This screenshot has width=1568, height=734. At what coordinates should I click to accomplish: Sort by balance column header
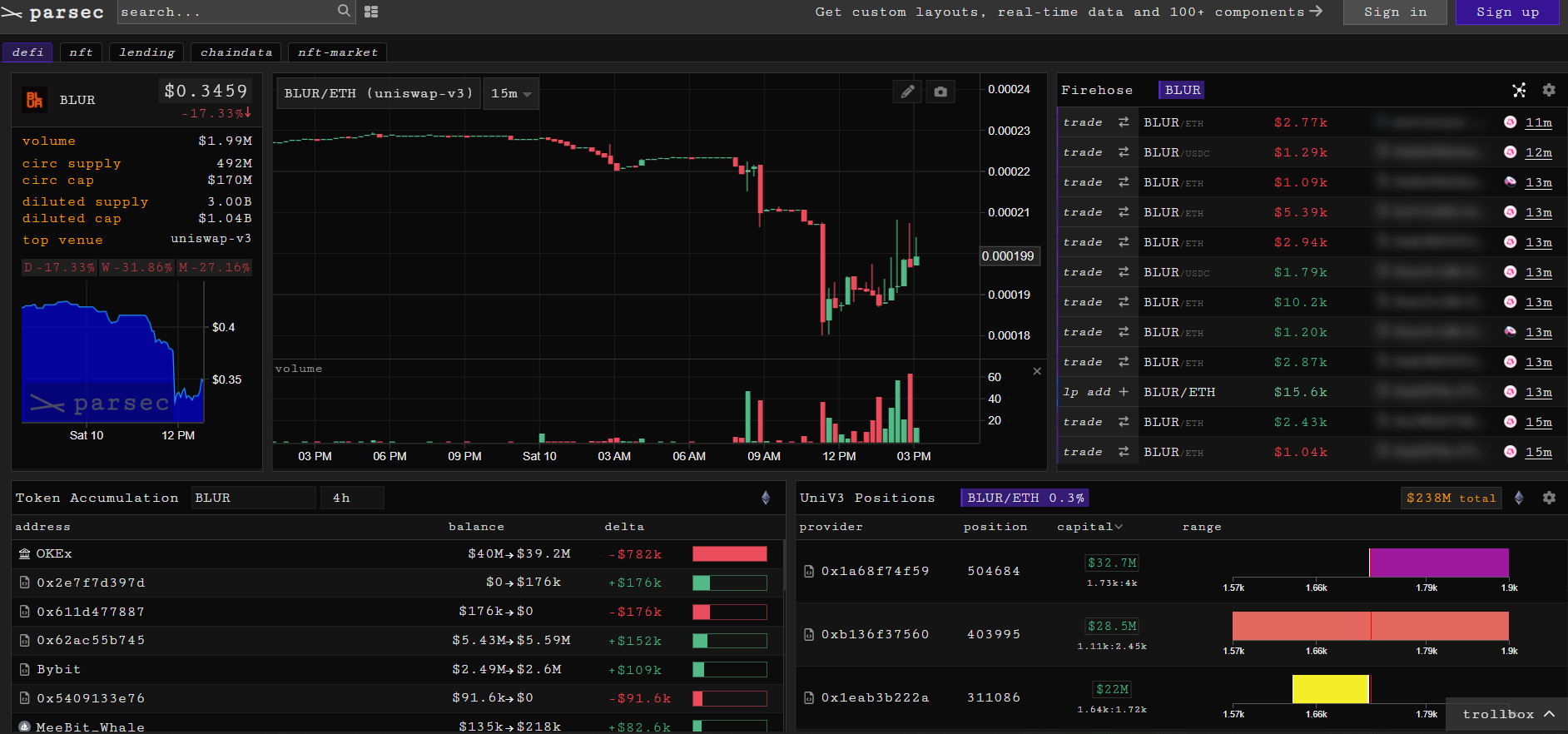tap(476, 527)
